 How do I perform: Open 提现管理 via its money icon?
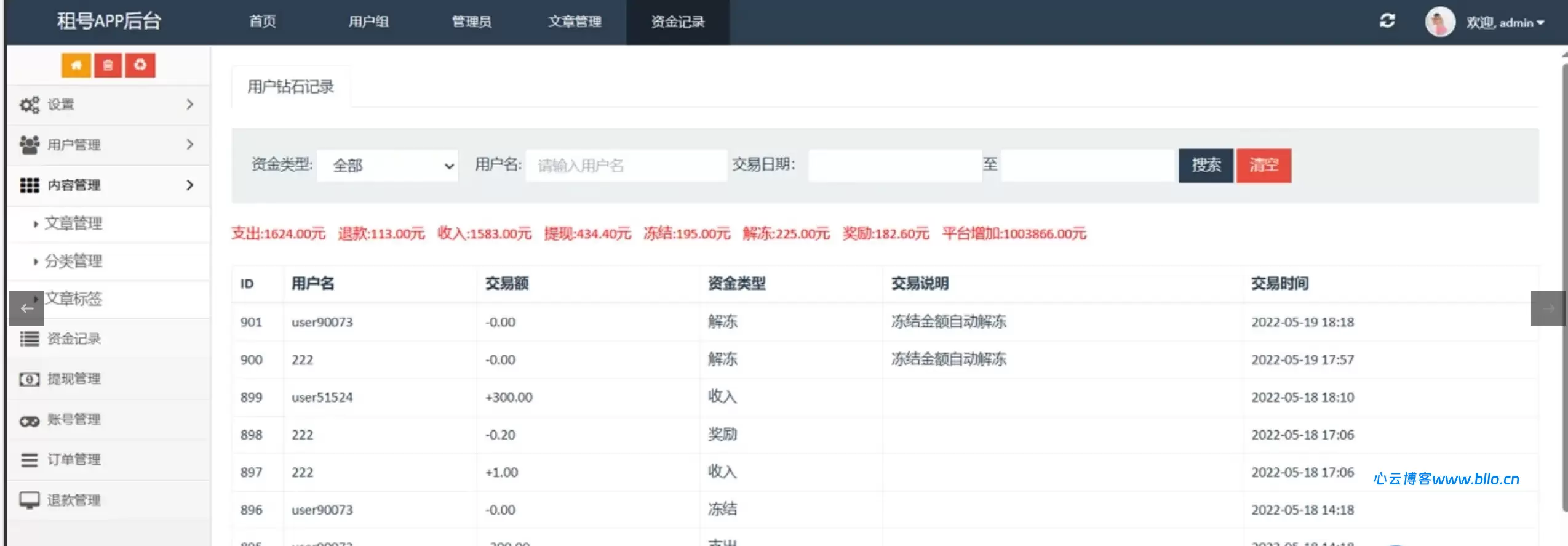click(29, 379)
